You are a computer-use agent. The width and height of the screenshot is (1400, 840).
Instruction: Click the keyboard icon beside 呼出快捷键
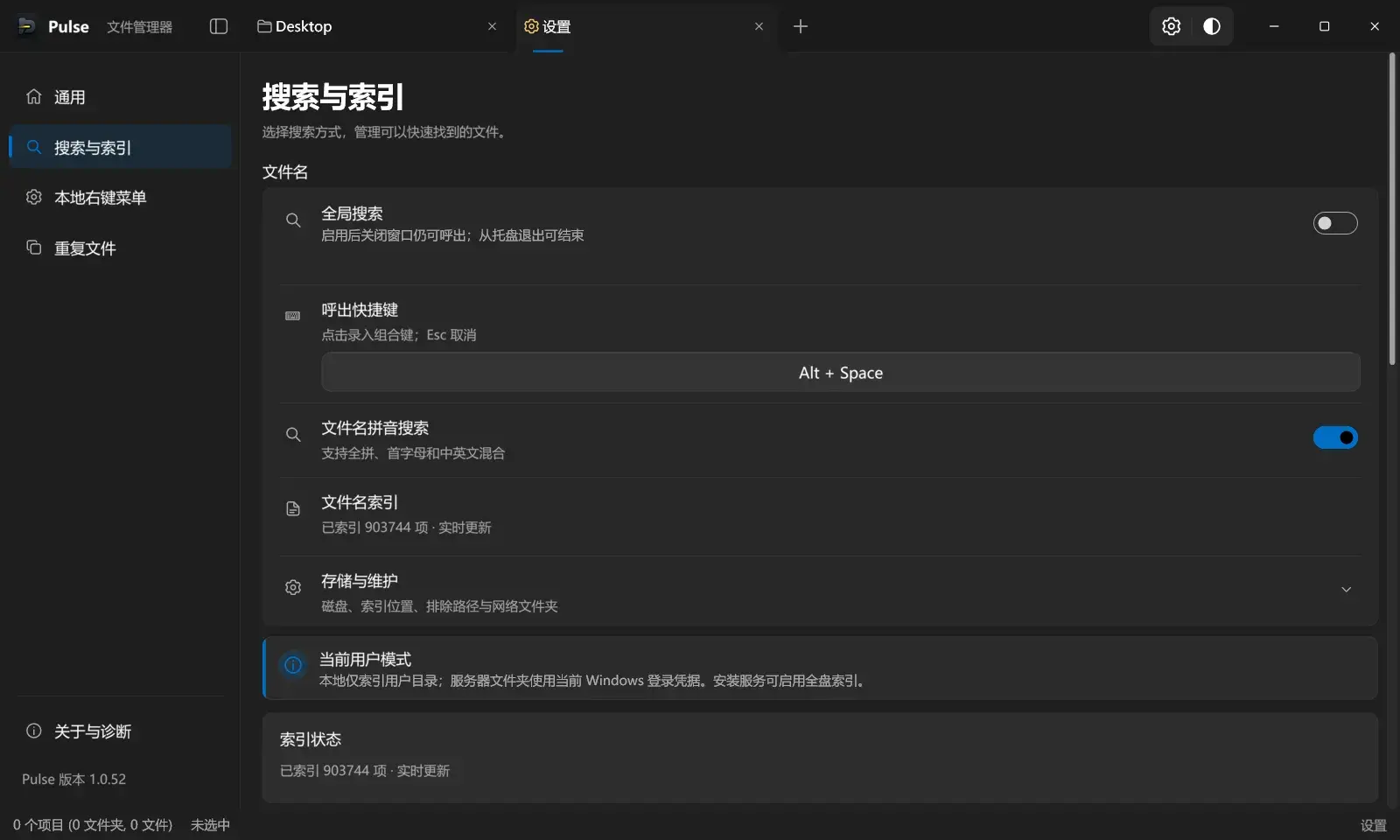click(x=293, y=316)
